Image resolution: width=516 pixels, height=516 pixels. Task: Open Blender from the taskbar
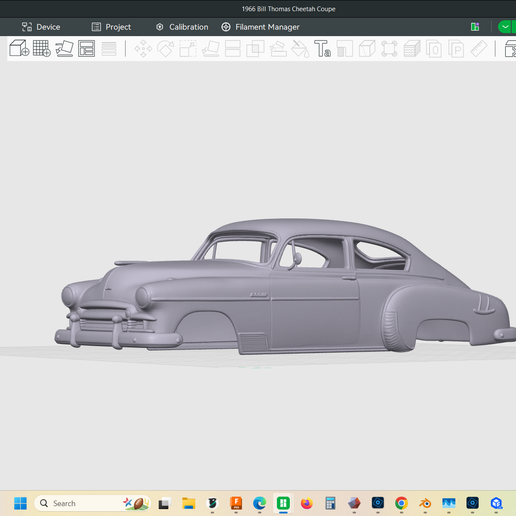point(425,503)
